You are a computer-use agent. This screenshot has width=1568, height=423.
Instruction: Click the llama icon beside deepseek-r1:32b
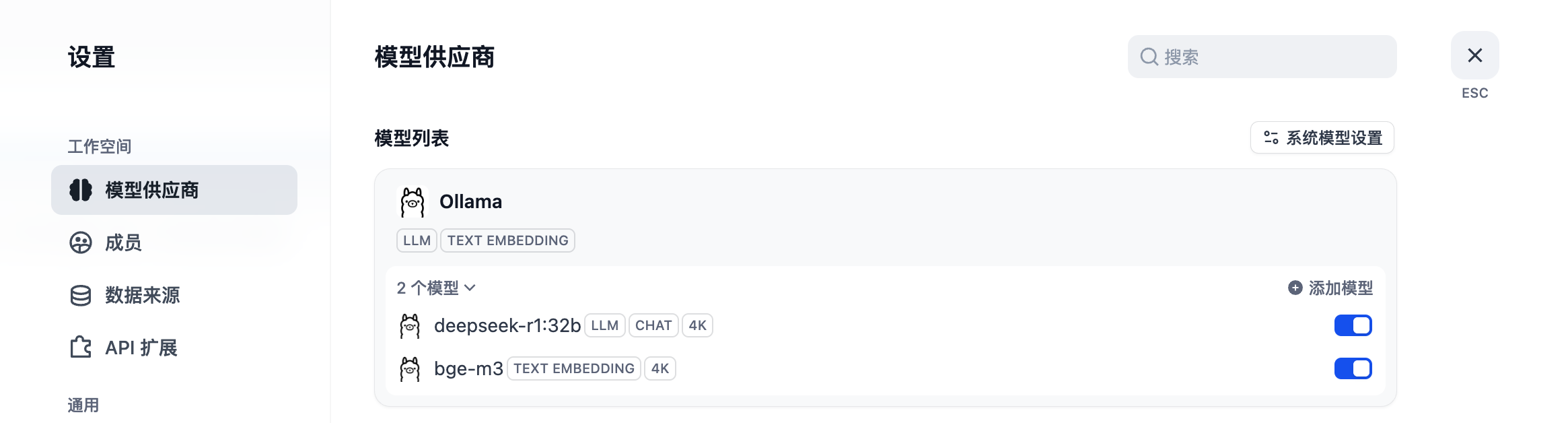tap(410, 326)
